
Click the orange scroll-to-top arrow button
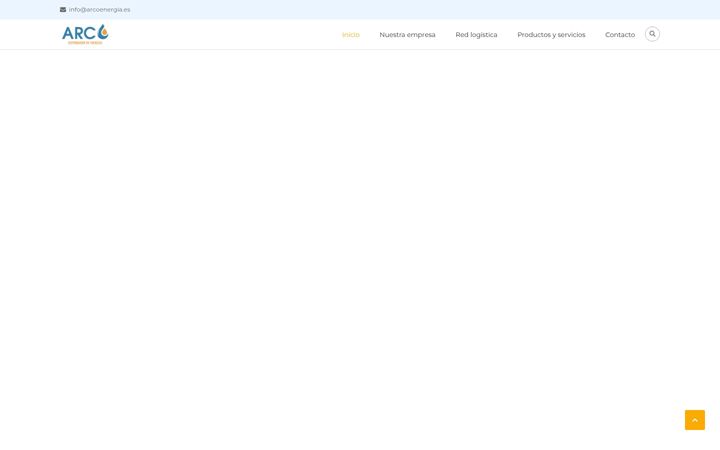click(694, 420)
